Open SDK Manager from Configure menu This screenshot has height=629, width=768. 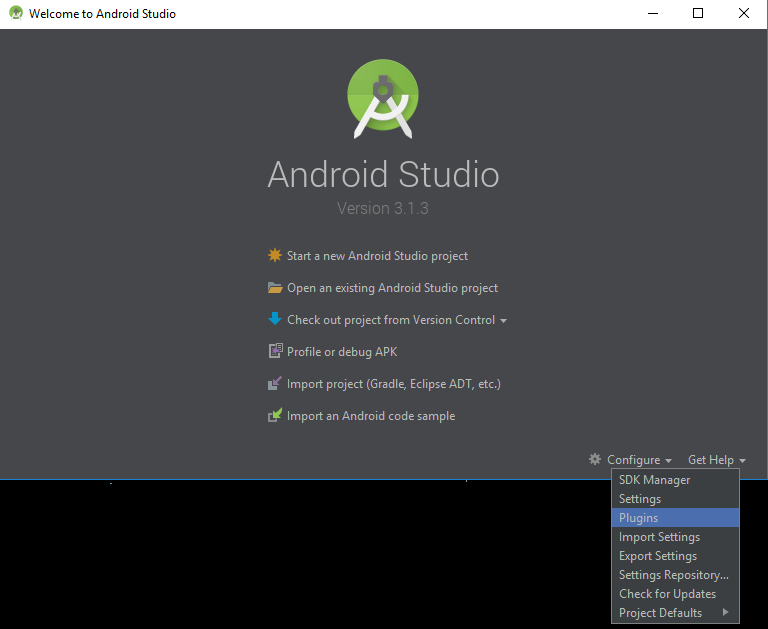675,480
